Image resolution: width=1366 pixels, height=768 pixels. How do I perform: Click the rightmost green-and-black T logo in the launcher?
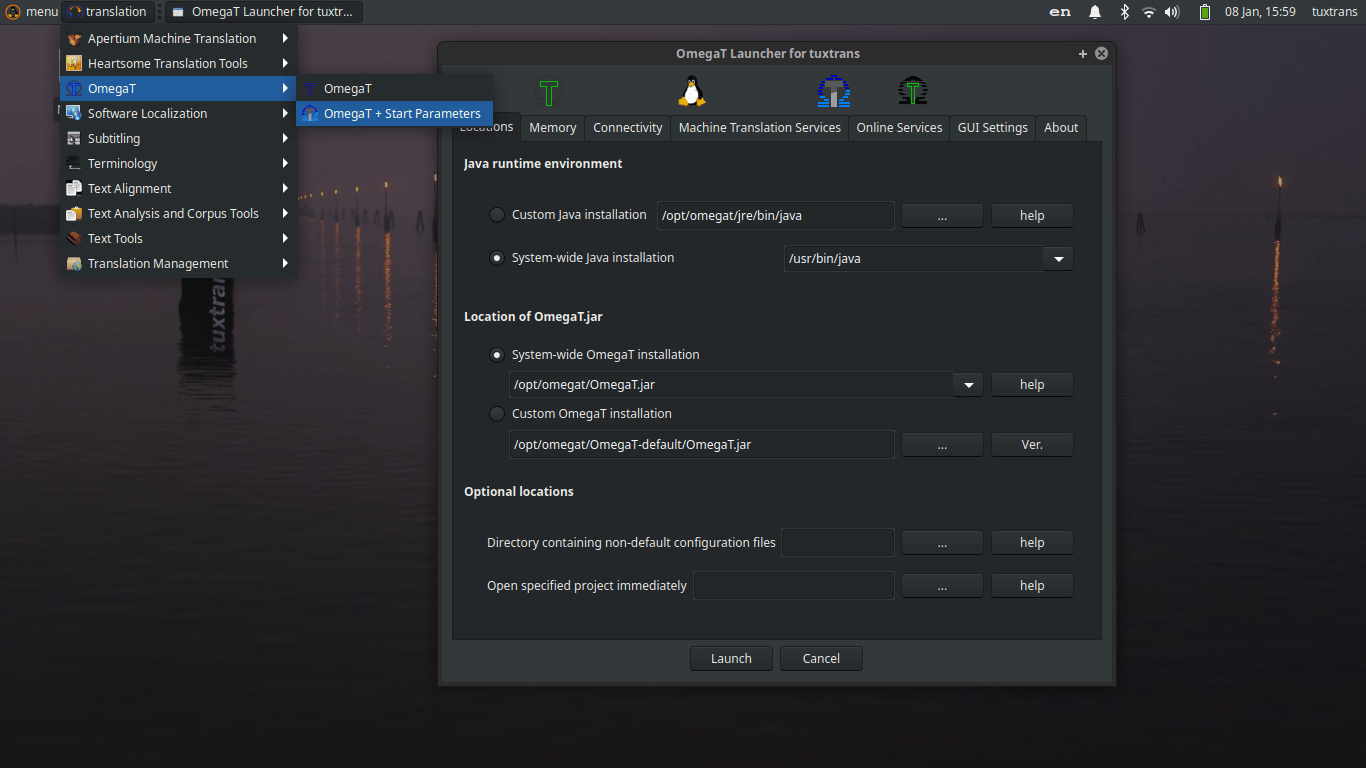(912, 92)
